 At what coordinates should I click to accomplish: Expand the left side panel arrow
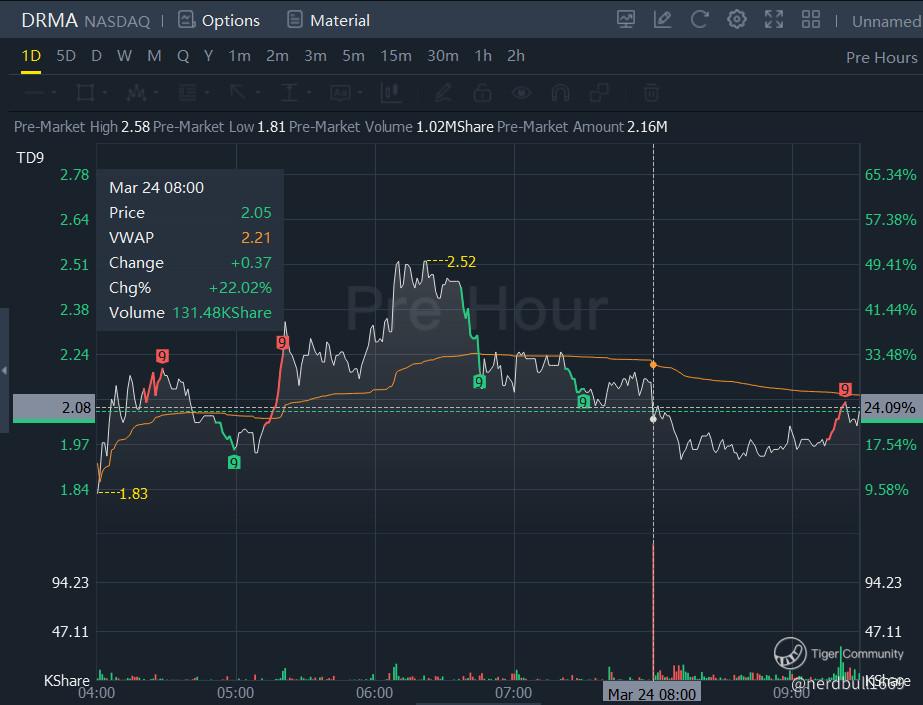tap(4, 370)
